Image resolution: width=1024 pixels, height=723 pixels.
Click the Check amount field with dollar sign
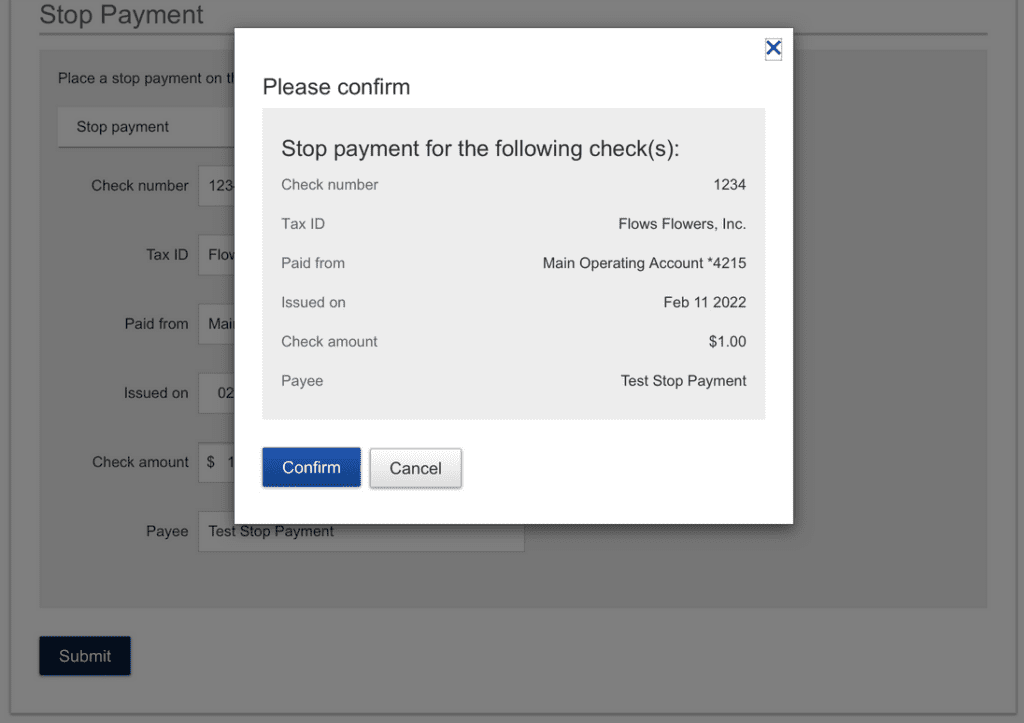[x=216, y=462]
